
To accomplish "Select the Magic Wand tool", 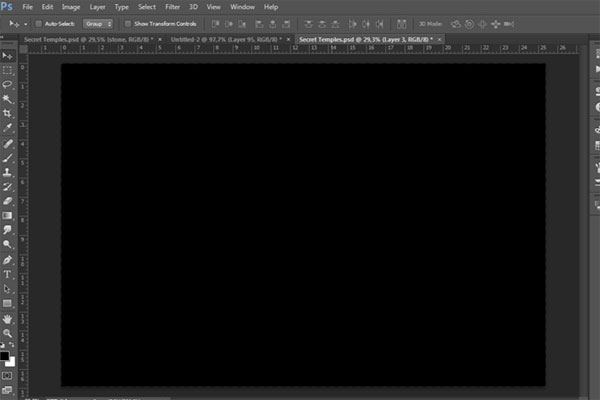I will [8, 100].
